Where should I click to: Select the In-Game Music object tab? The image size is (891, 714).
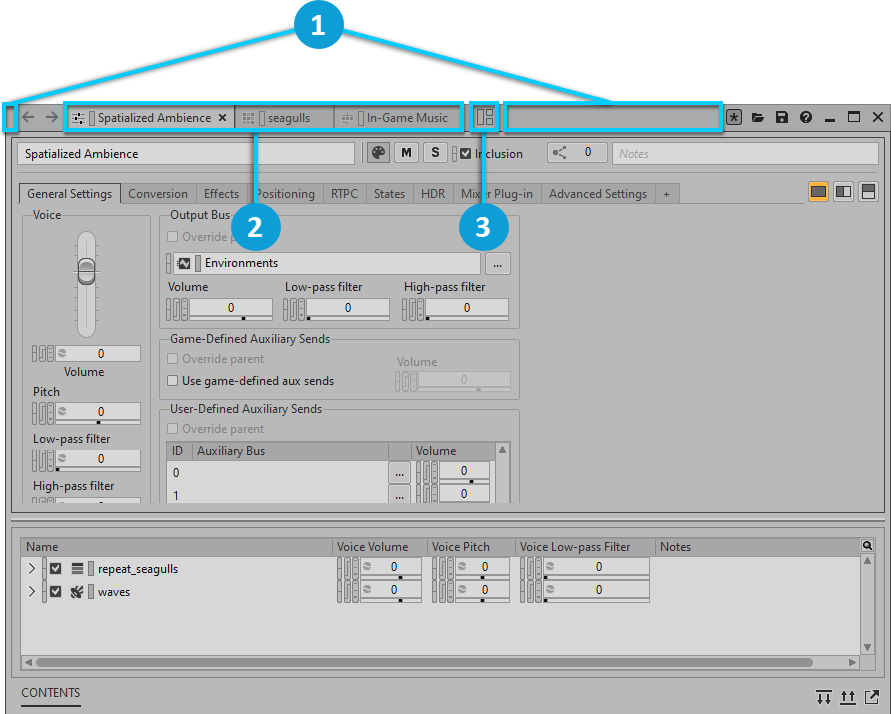click(400, 118)
